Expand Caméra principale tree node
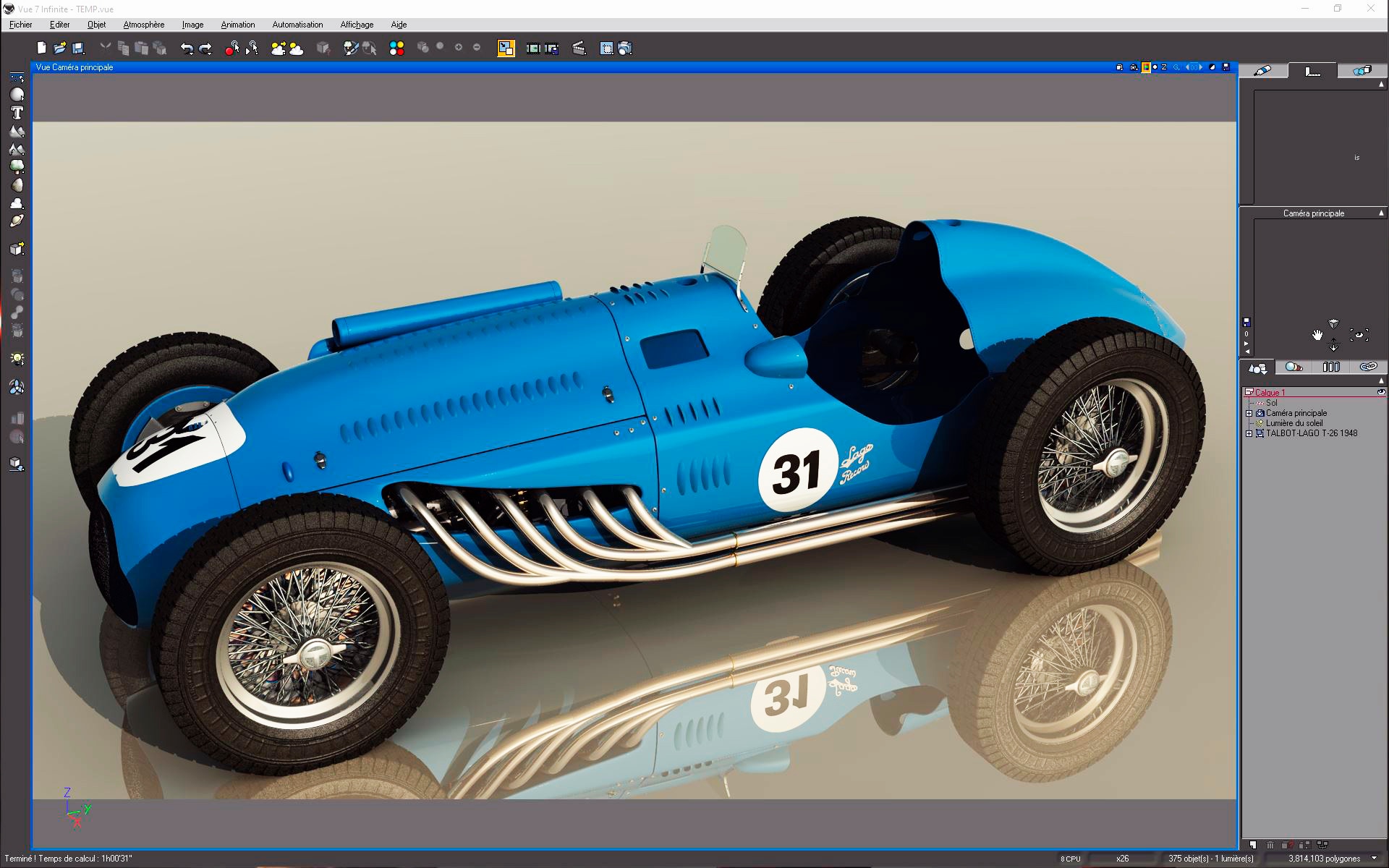The image size is (1389, 868). [x=1249, y=413]
